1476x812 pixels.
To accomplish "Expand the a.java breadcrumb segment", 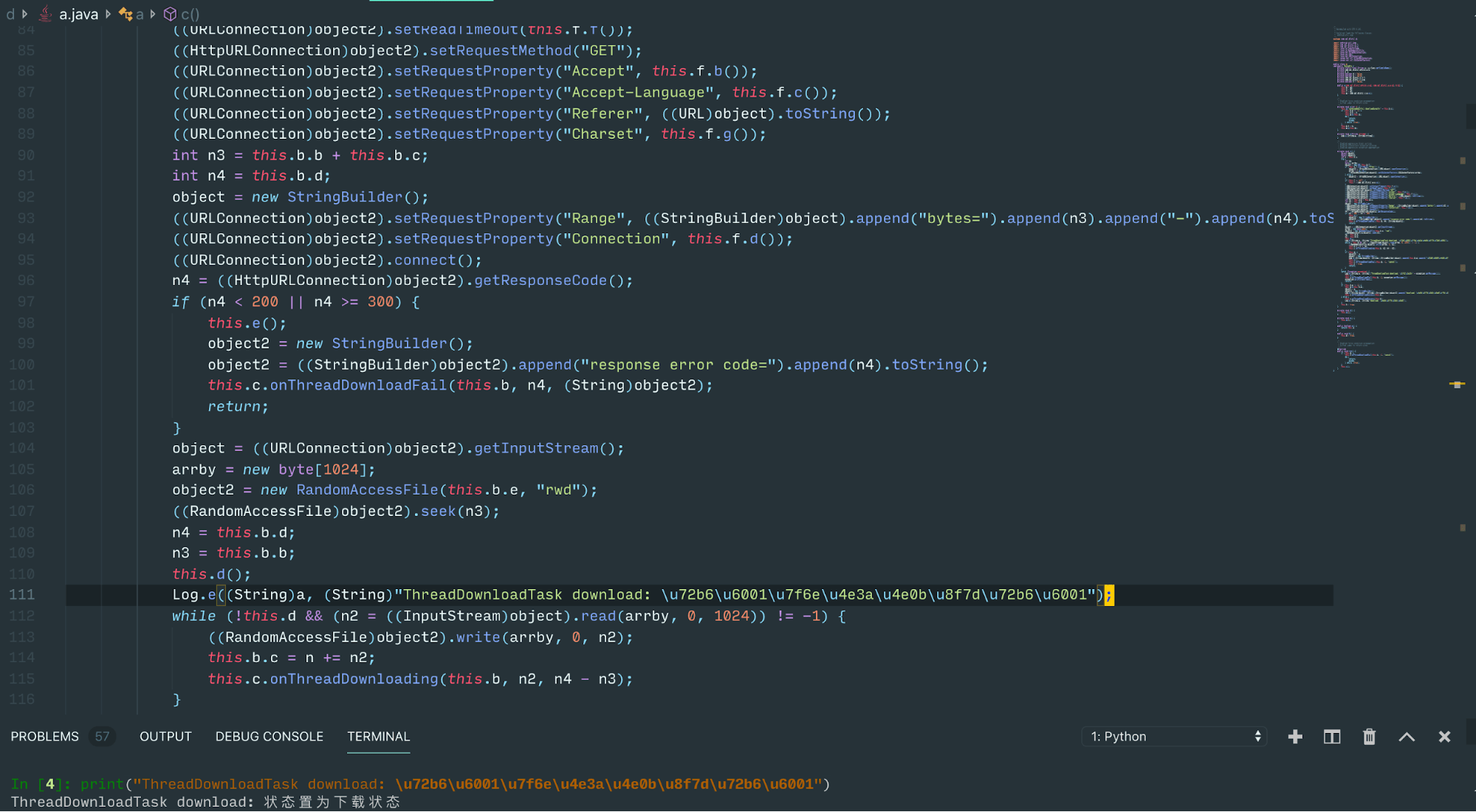I will (78, 14).
